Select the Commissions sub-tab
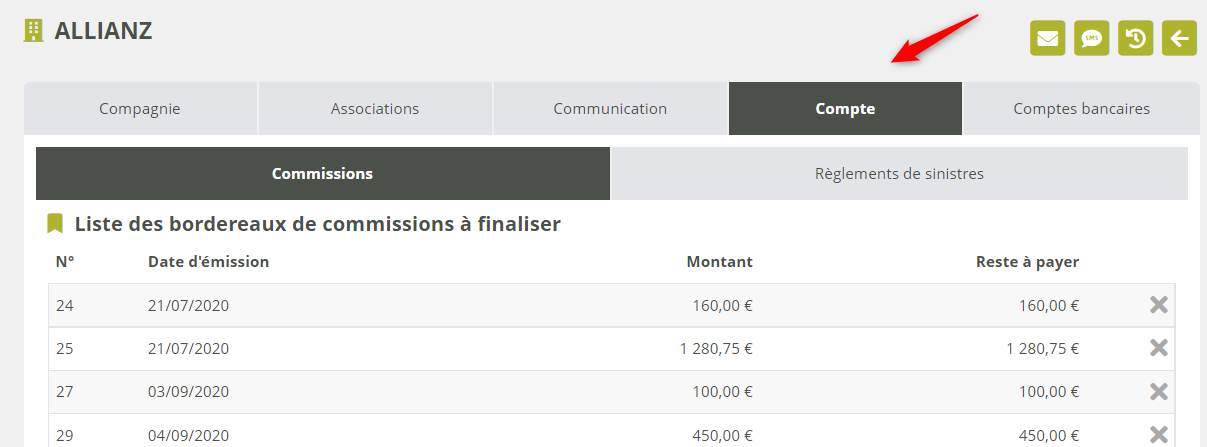This screenshot has width=1207, height=447. coord(322,174)
